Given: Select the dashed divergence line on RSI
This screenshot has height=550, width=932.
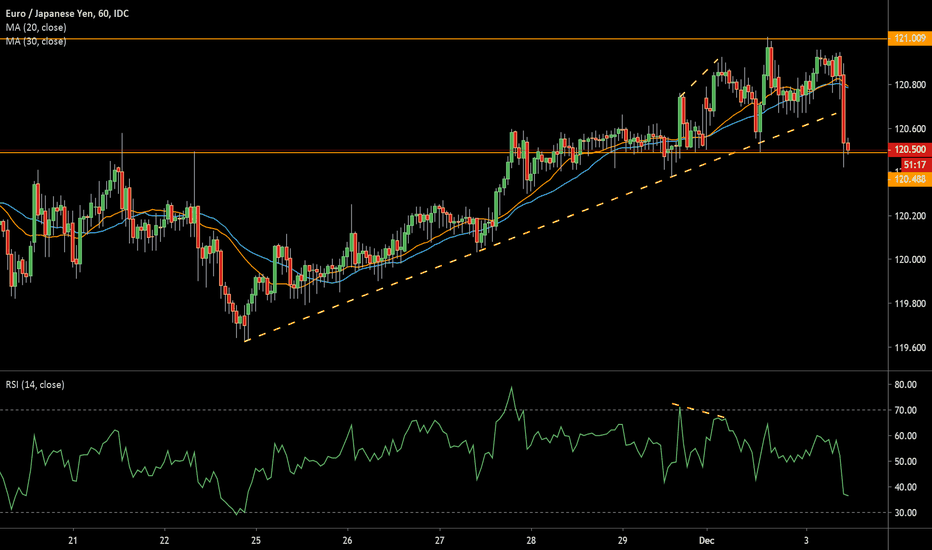Looking at the screenshot, I should (698, 410).
